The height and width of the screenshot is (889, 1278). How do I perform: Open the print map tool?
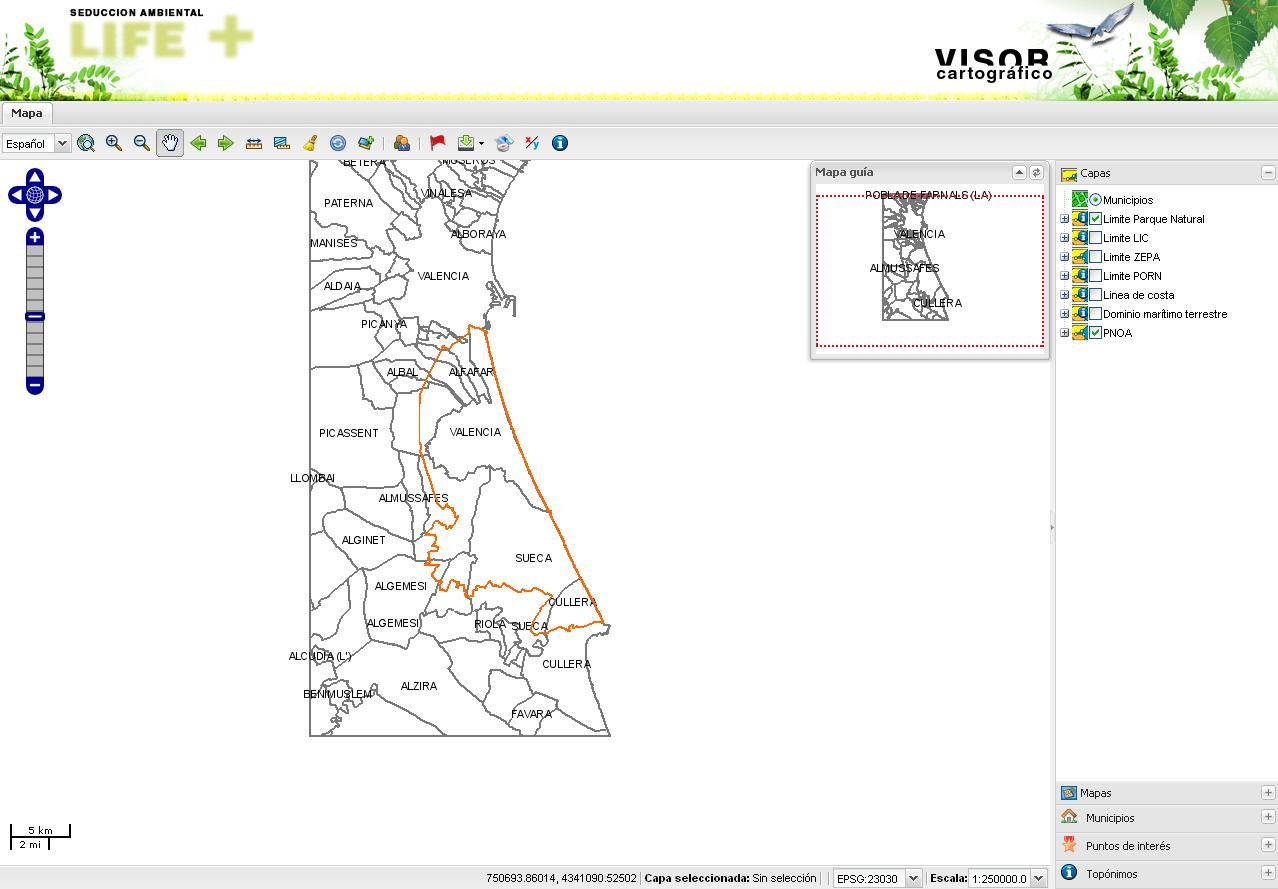pyautogui.click(x=502, y=143)
